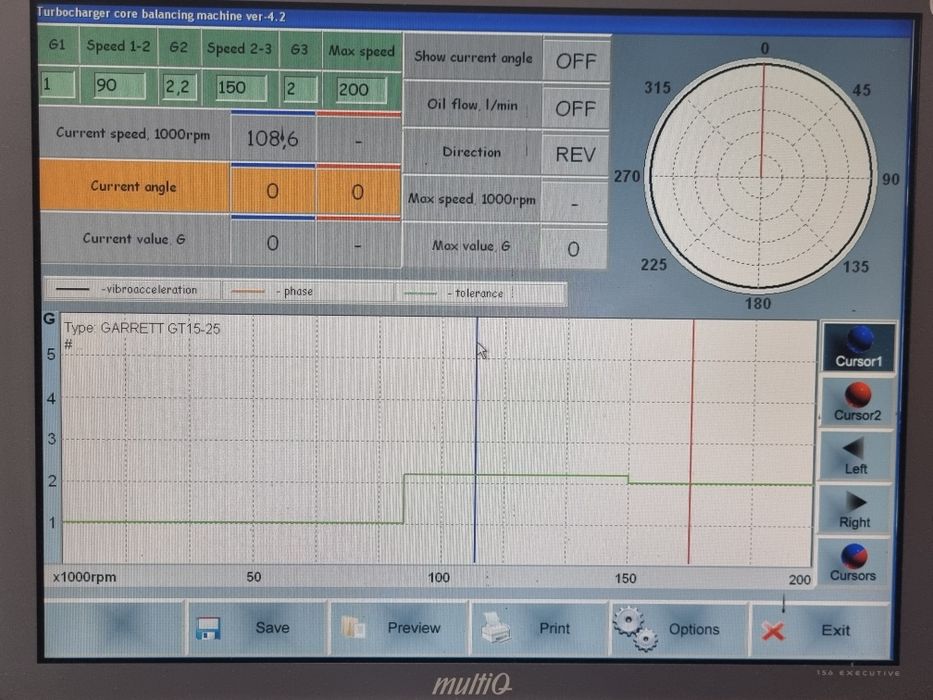Click the blue Current angle value 0
The width and height of the screenshot is (933, 700).
pos(272,191)
